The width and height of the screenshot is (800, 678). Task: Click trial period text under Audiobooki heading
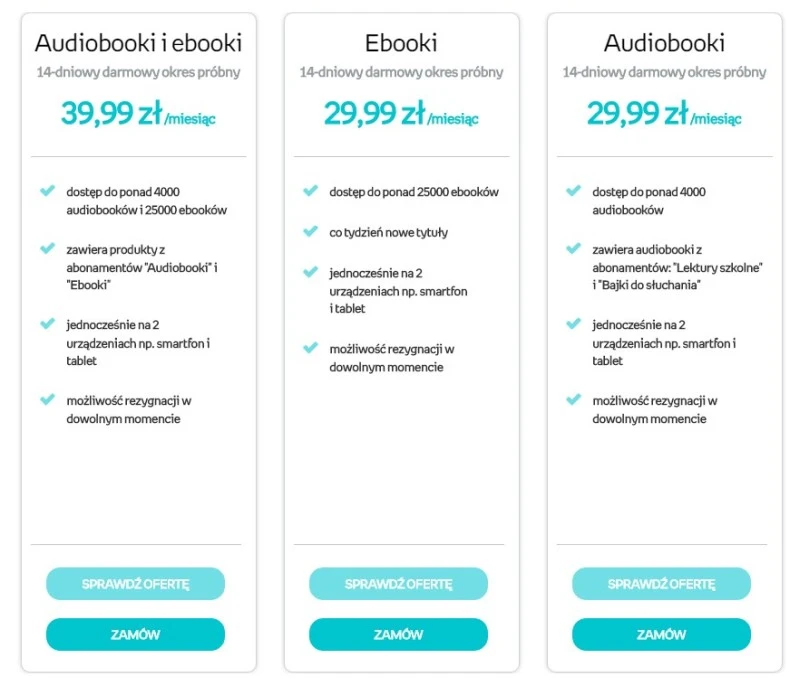pos(664,72)
